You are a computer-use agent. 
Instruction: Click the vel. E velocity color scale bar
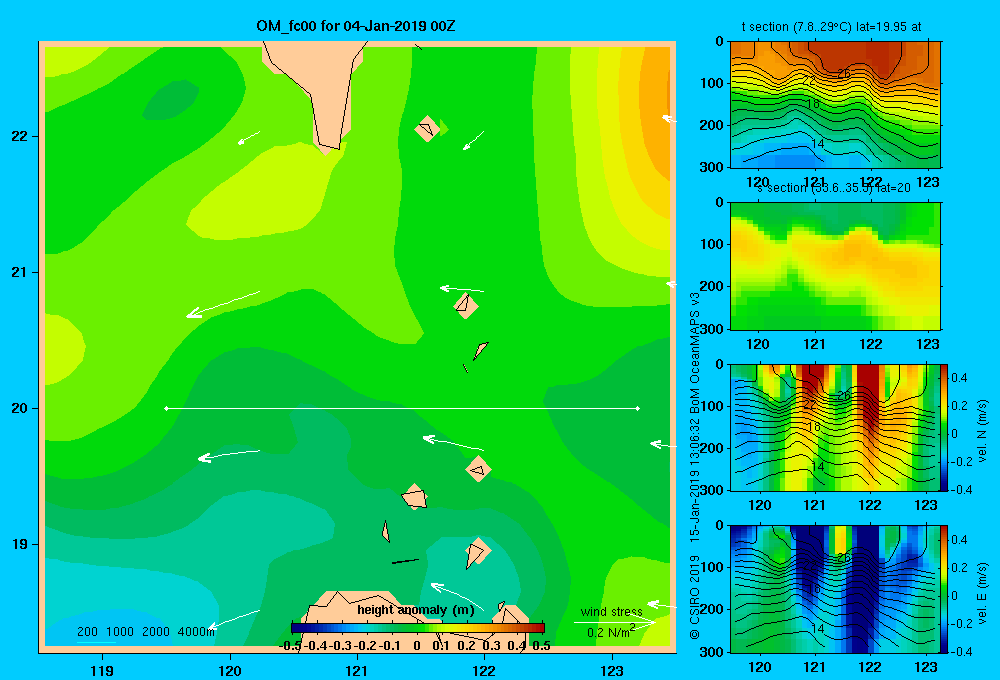pos(944,589)
